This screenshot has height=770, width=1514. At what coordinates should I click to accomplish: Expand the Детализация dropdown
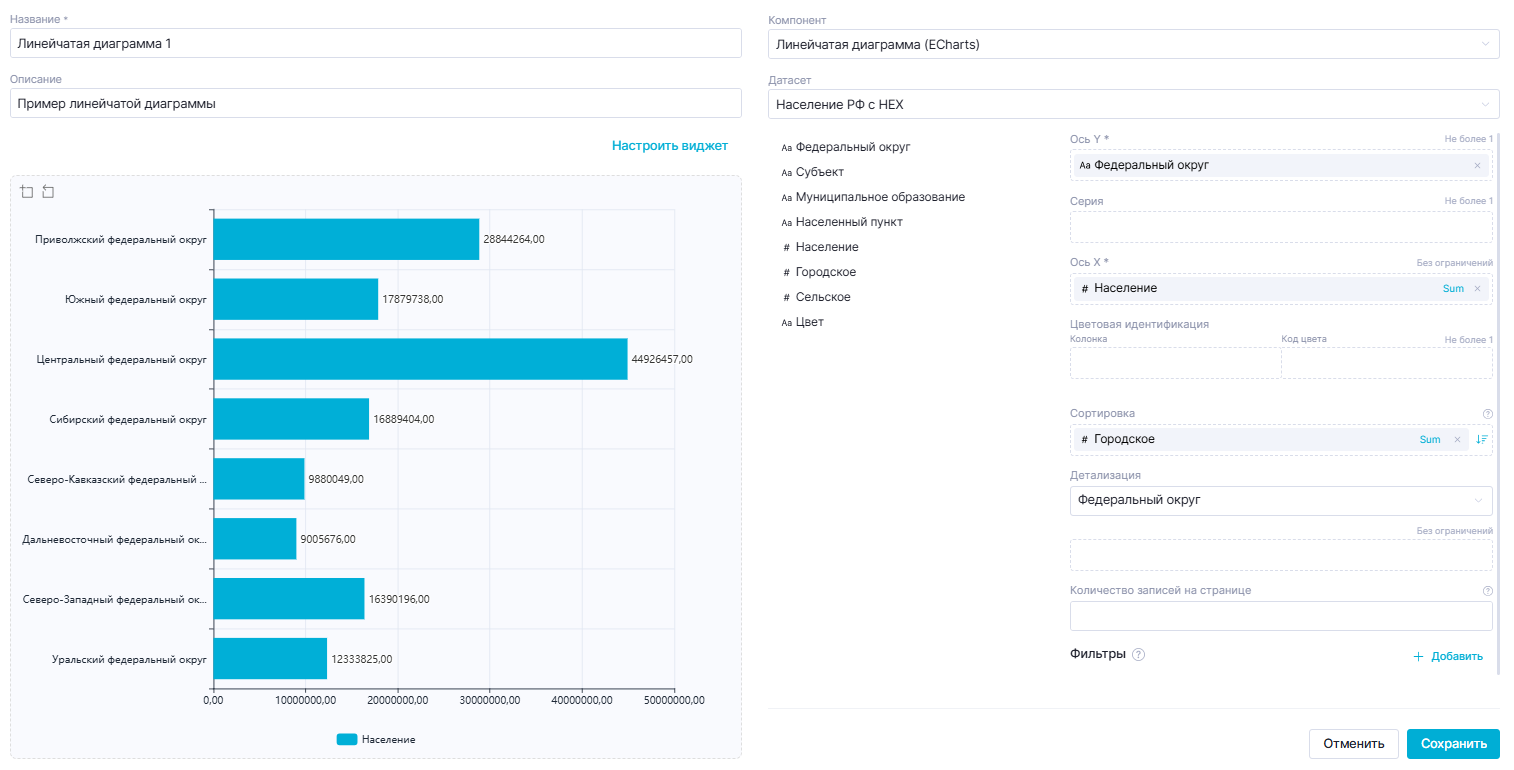click(x=1280, y=500)
